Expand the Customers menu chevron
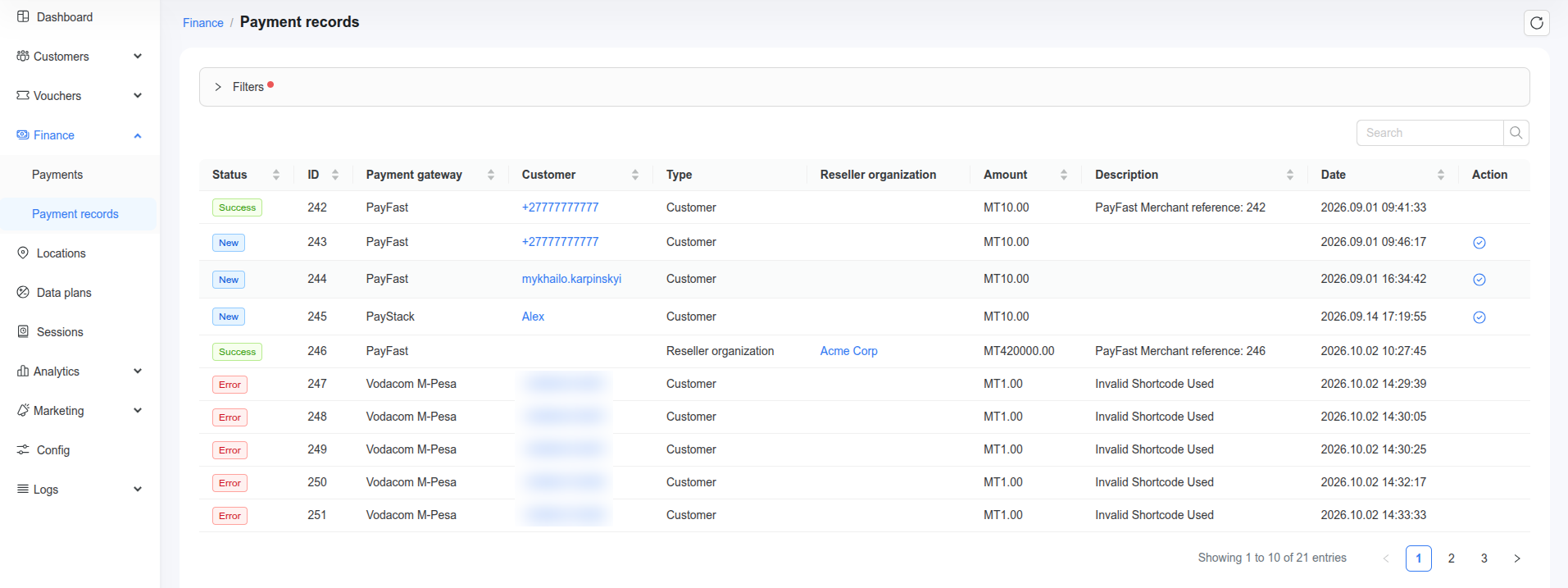This screenshot has width=1568, height=588. point(138,56)
